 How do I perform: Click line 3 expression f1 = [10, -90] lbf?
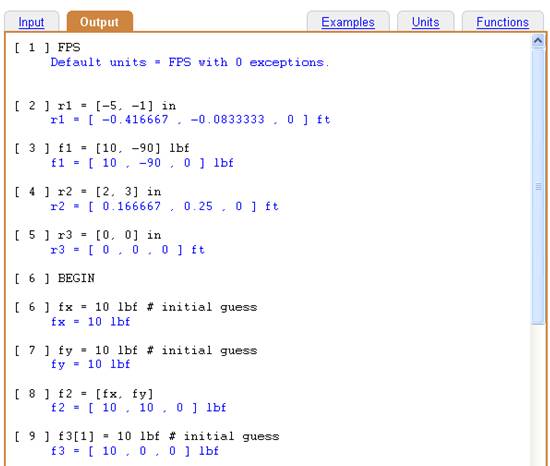(x=123, y=148)
